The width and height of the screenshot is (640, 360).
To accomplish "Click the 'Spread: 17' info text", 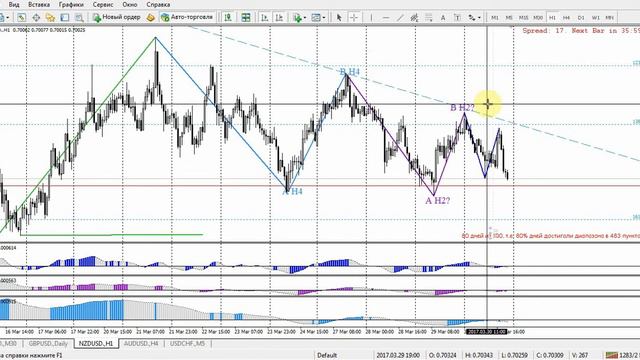I will 543,31.
